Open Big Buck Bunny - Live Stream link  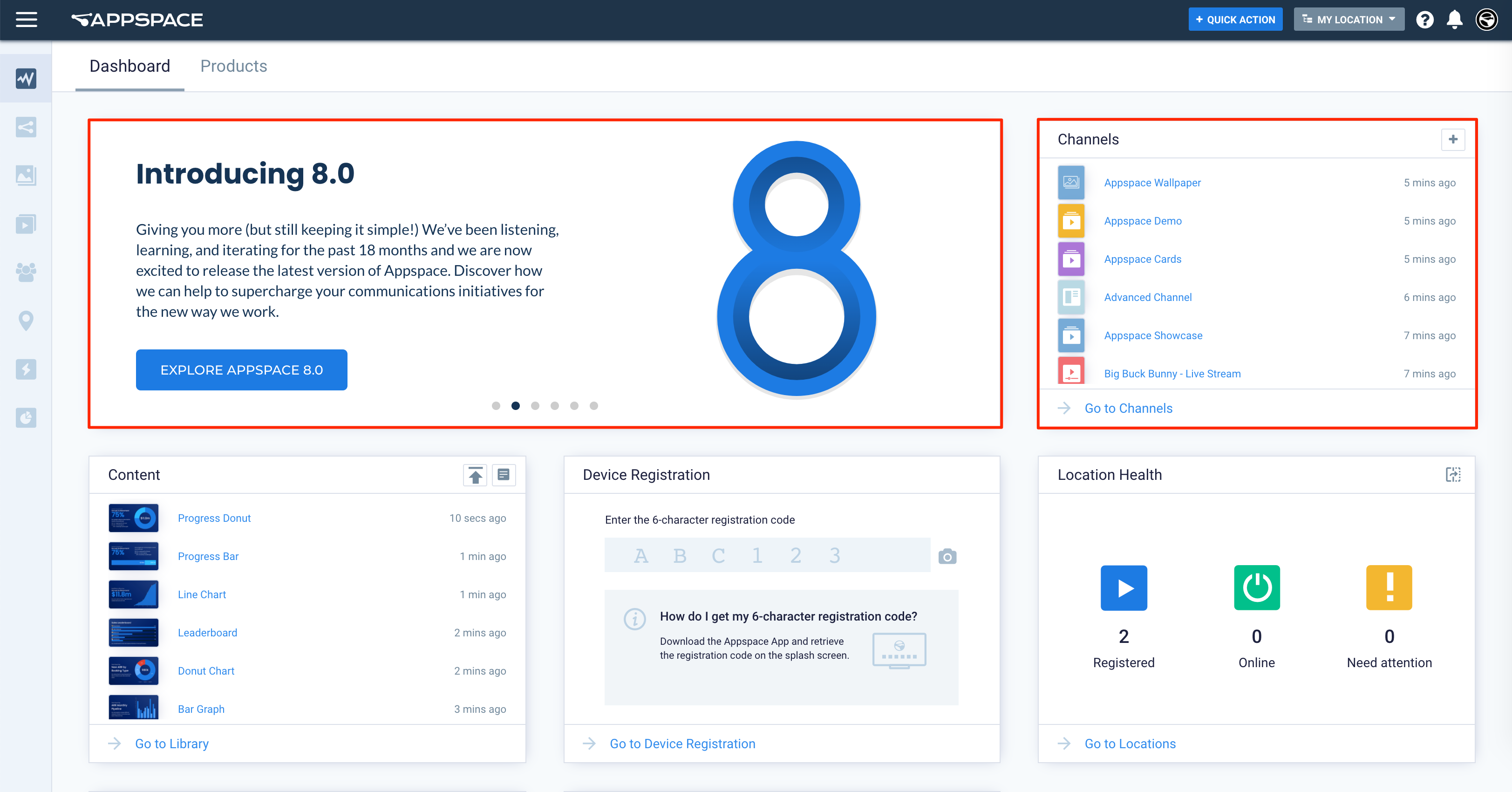[x=1172, y=373]
